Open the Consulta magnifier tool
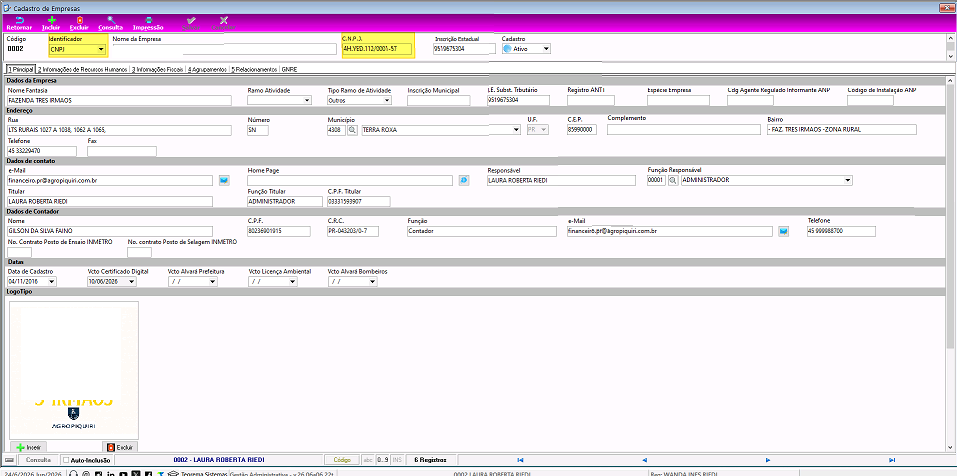This screenshot has width=957, height=476. [111, 20]
